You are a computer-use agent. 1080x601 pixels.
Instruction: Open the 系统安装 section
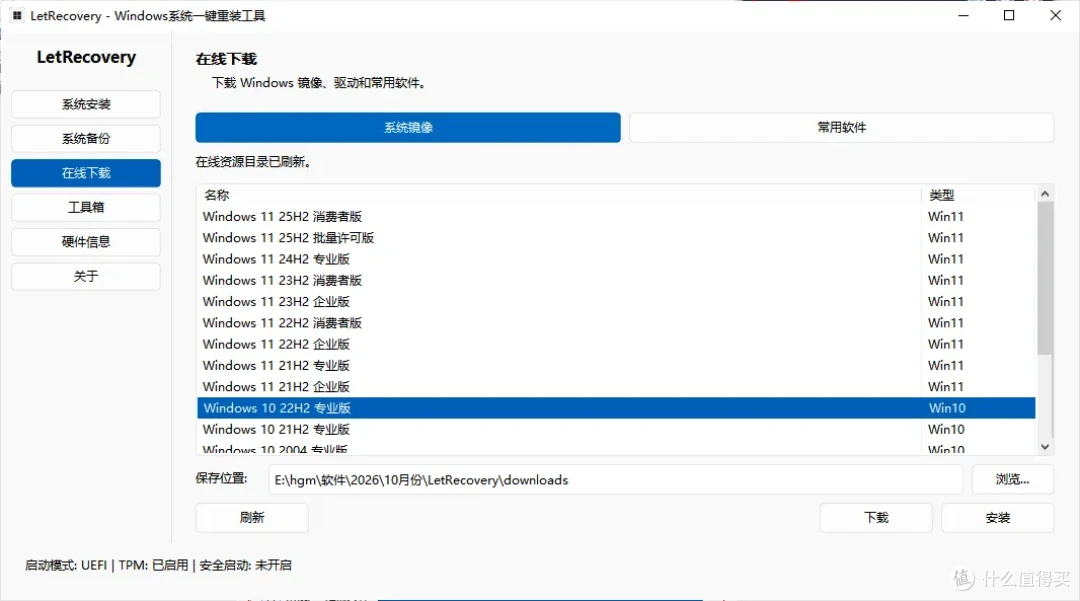tap(86, 104)
